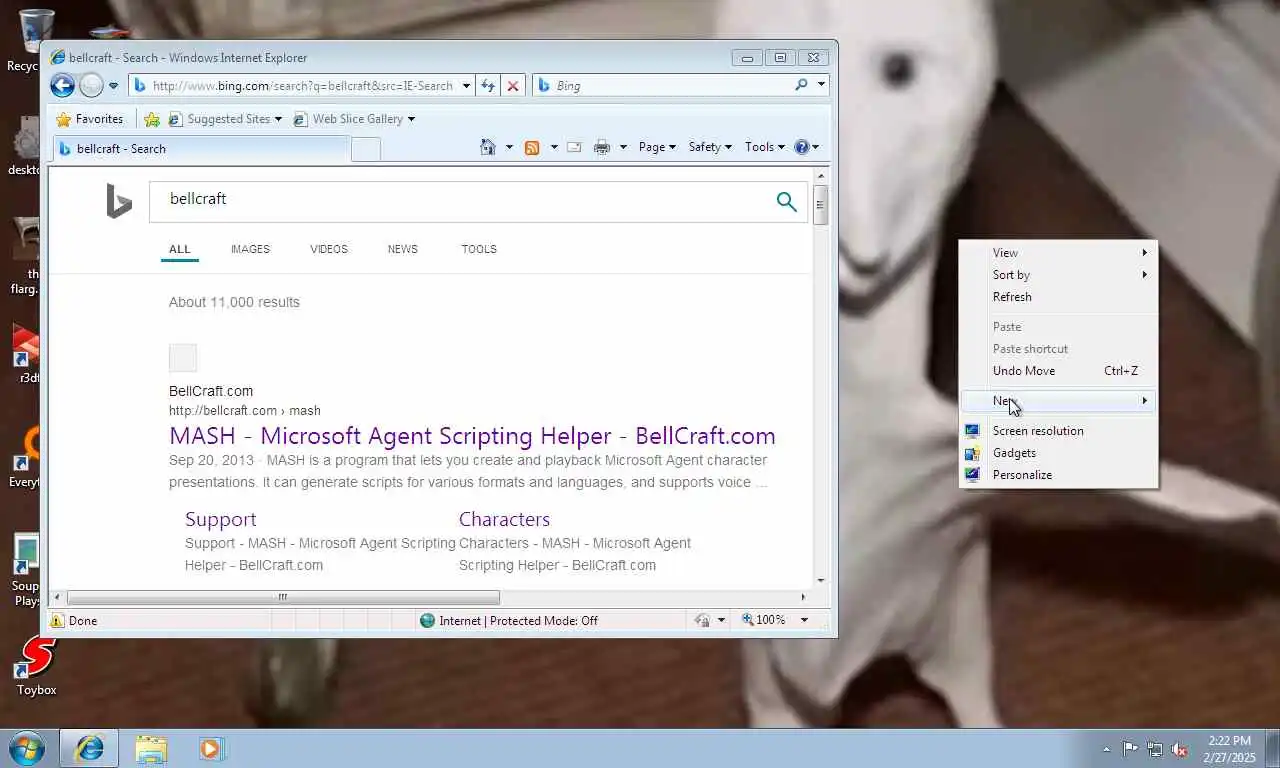The width and height of the screenshot is (1280, 768).
Task: Click the BellCraft.com favicon placeholder
Action: [183, 358]
